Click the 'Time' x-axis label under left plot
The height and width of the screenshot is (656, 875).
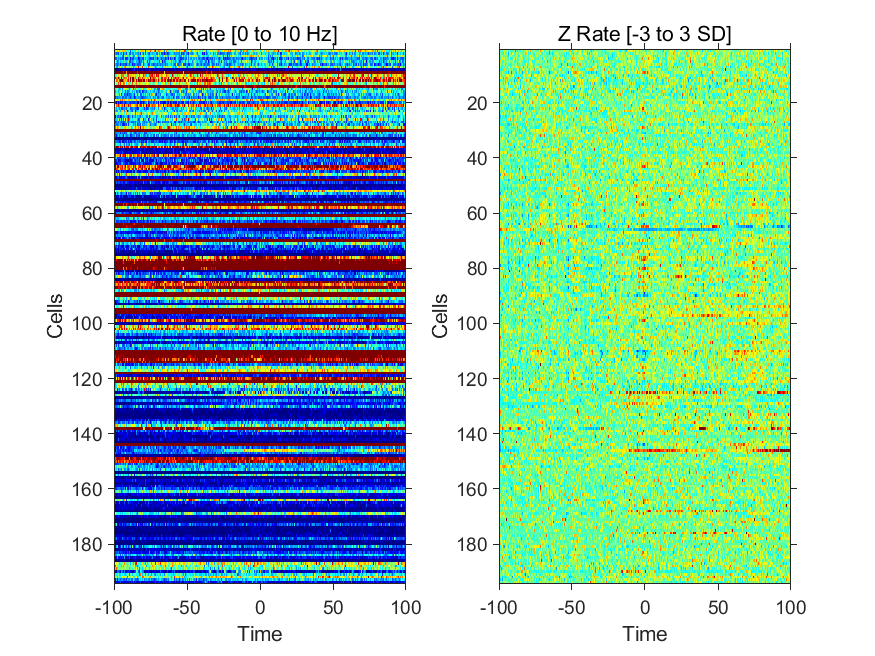point(259,634)
